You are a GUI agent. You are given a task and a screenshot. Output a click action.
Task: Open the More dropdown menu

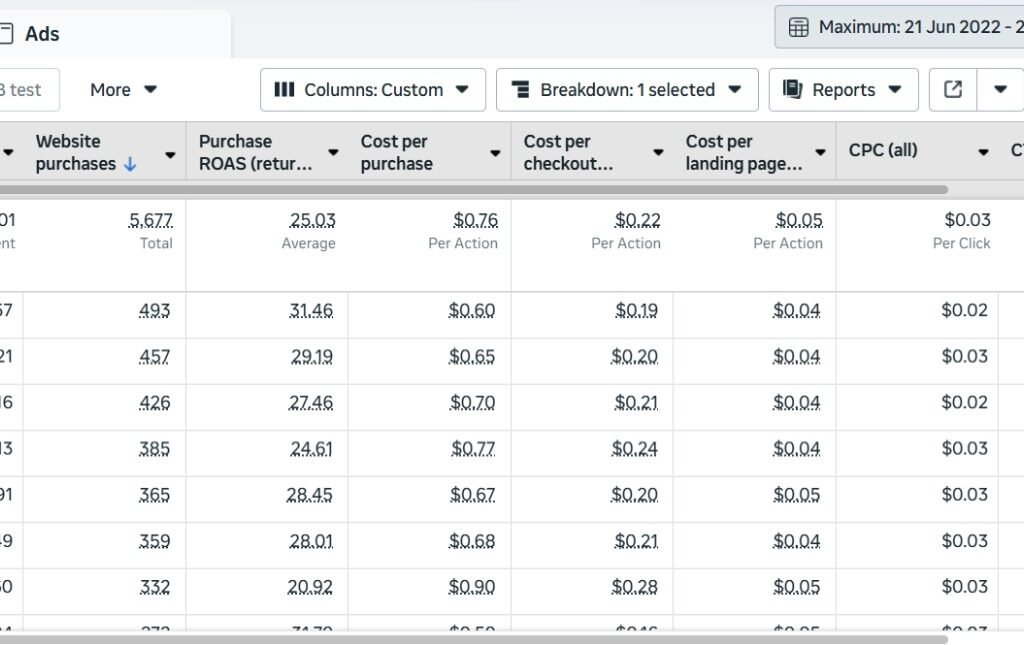coord(123,90)
